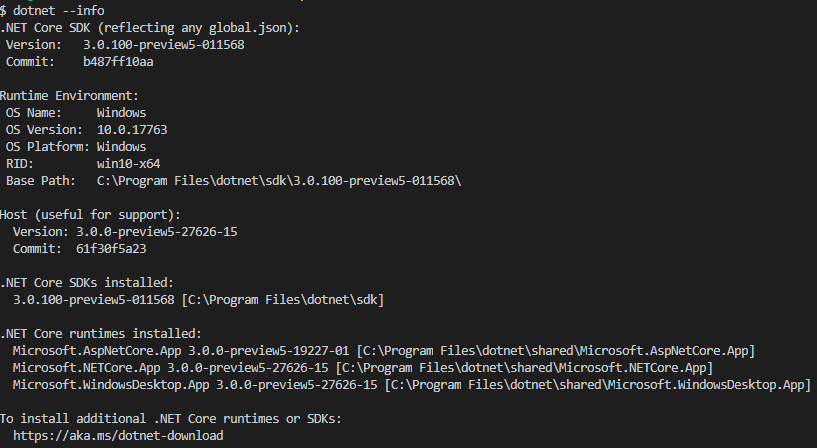This screenshot has height=448, width=817.
Task: Click the OS Name Windows value
Action: [121, 113]
